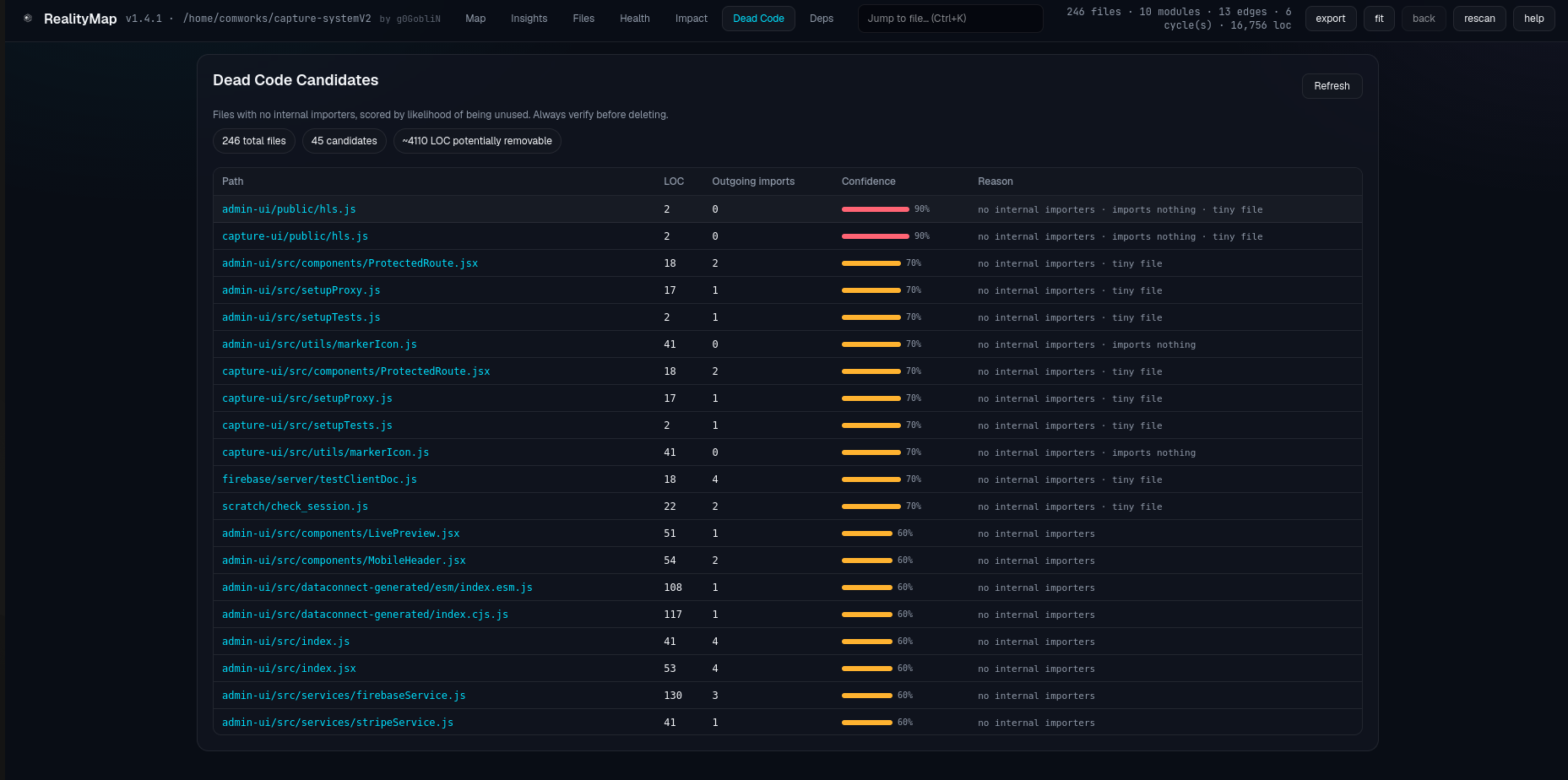Click the 45 candidates chip

345,141
